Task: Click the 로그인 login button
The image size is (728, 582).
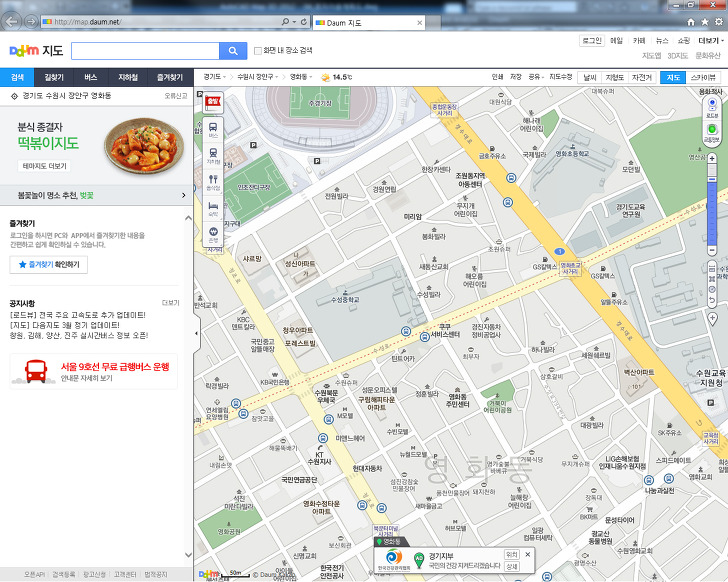Action: coord(592,41)
